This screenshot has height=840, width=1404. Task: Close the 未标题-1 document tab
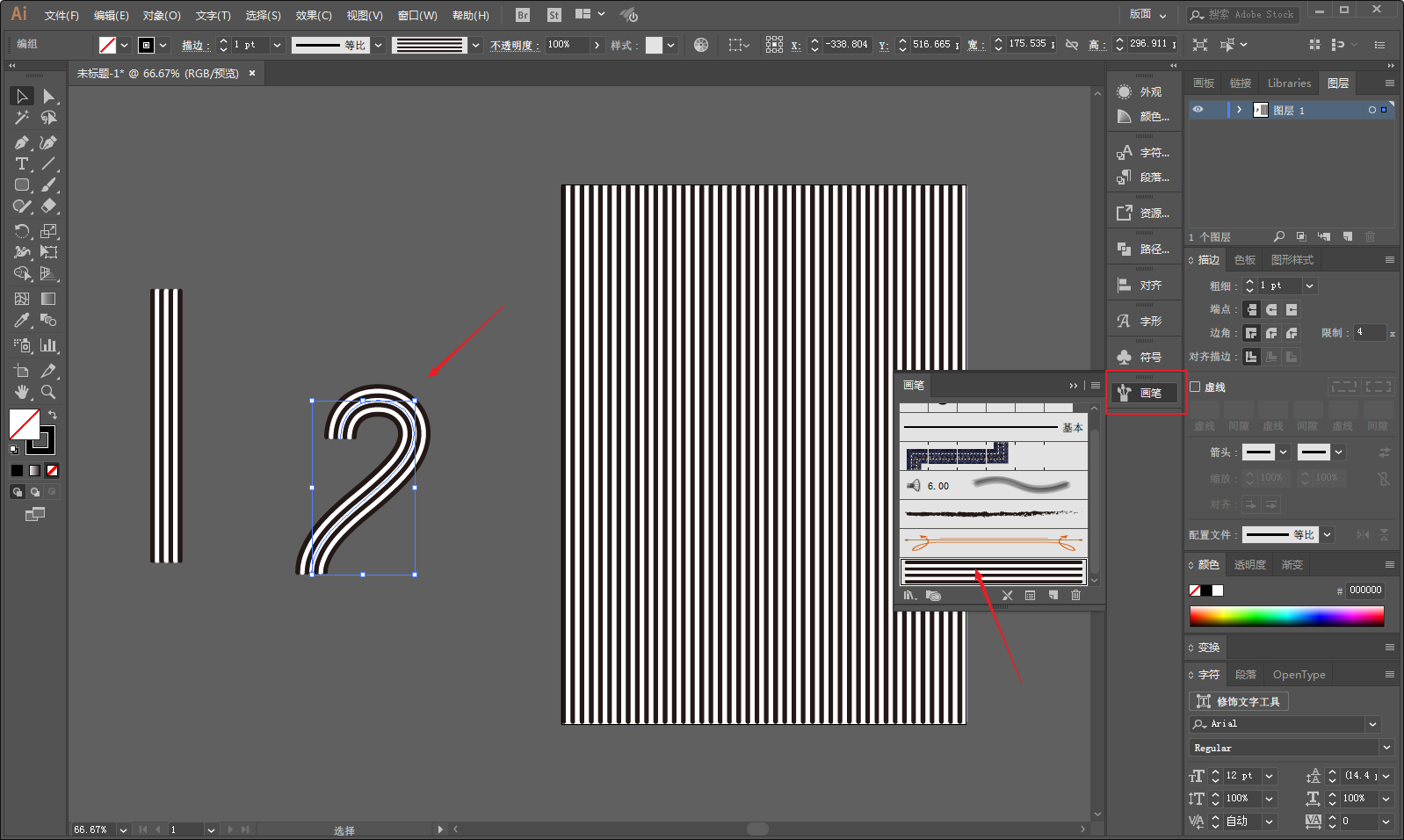[252, 73]
